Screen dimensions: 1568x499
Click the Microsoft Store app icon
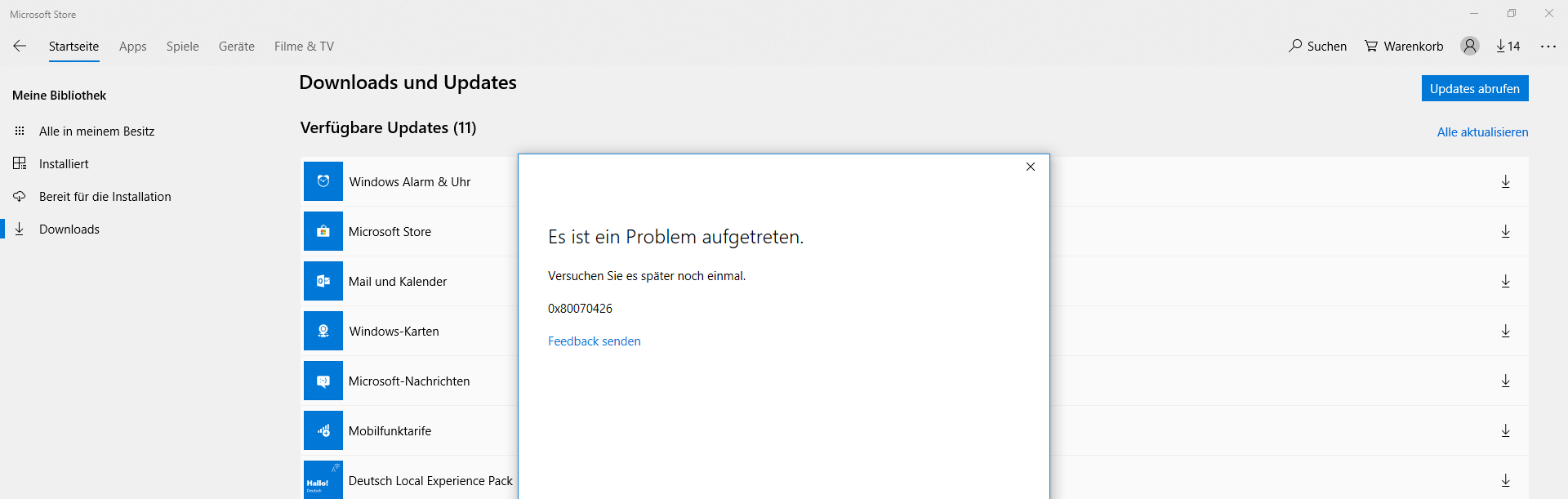point(323,231)
